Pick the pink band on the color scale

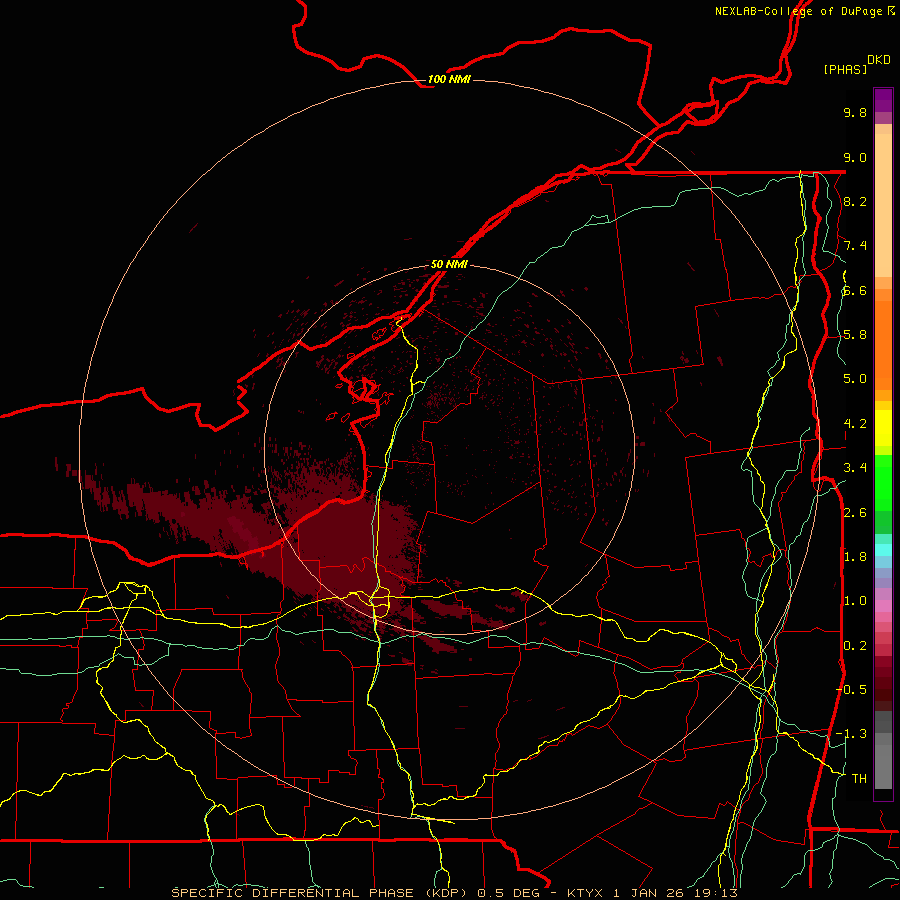pos(883,606)
